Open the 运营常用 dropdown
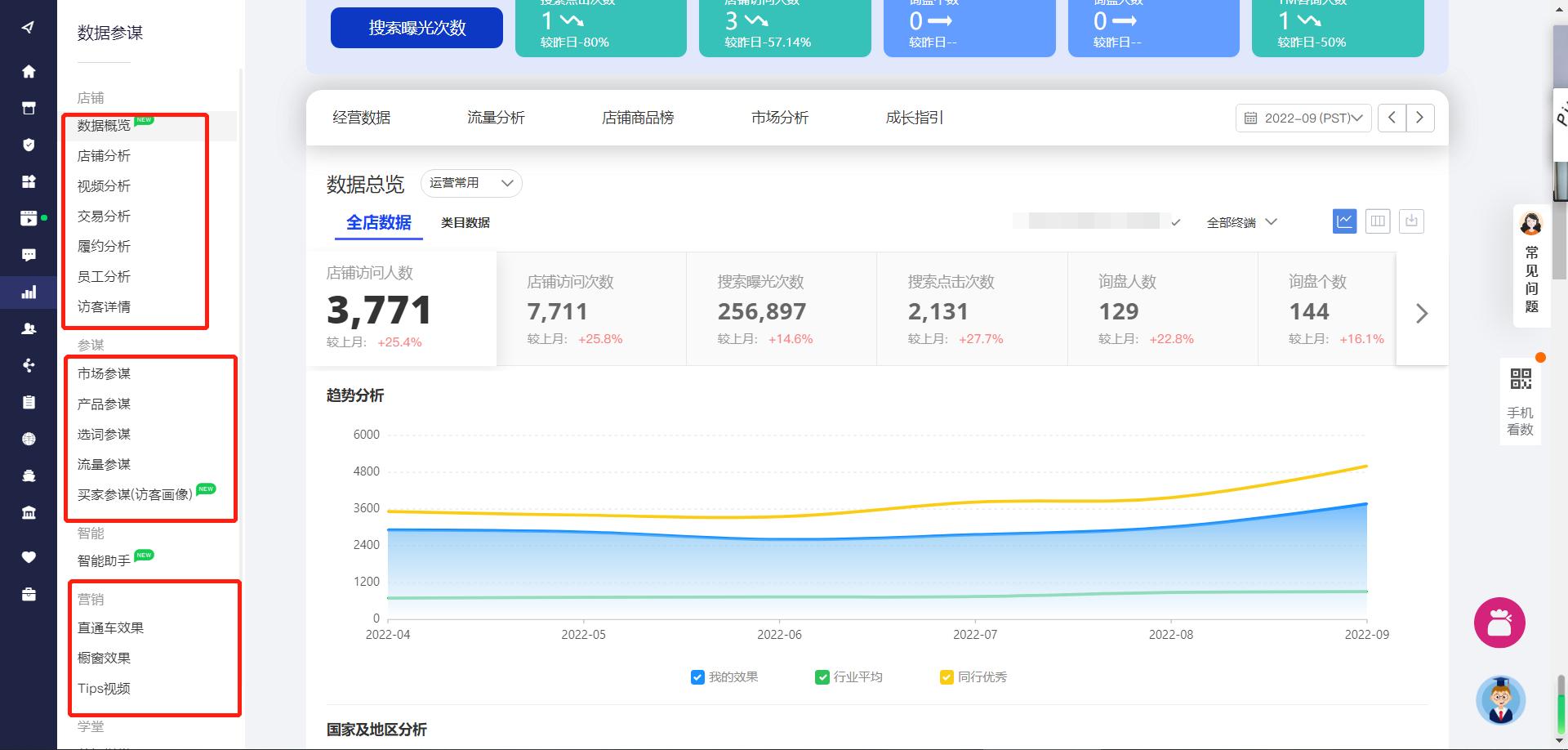The height and width of the screenshot is (750, 1568). click(471, 183)
